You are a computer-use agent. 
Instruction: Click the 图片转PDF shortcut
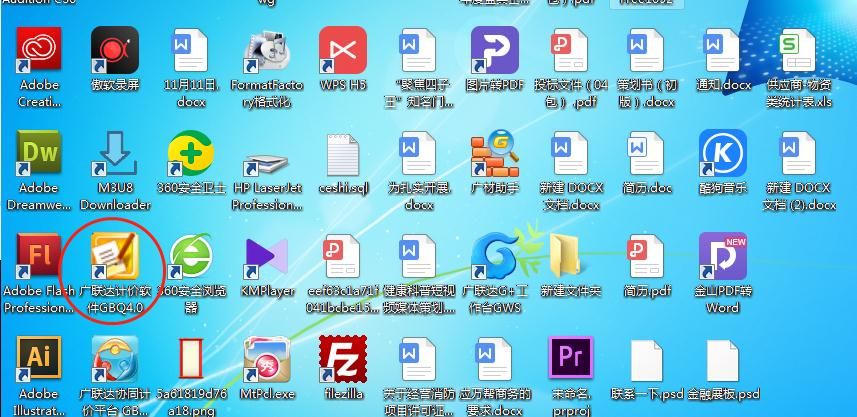point(495,52)
